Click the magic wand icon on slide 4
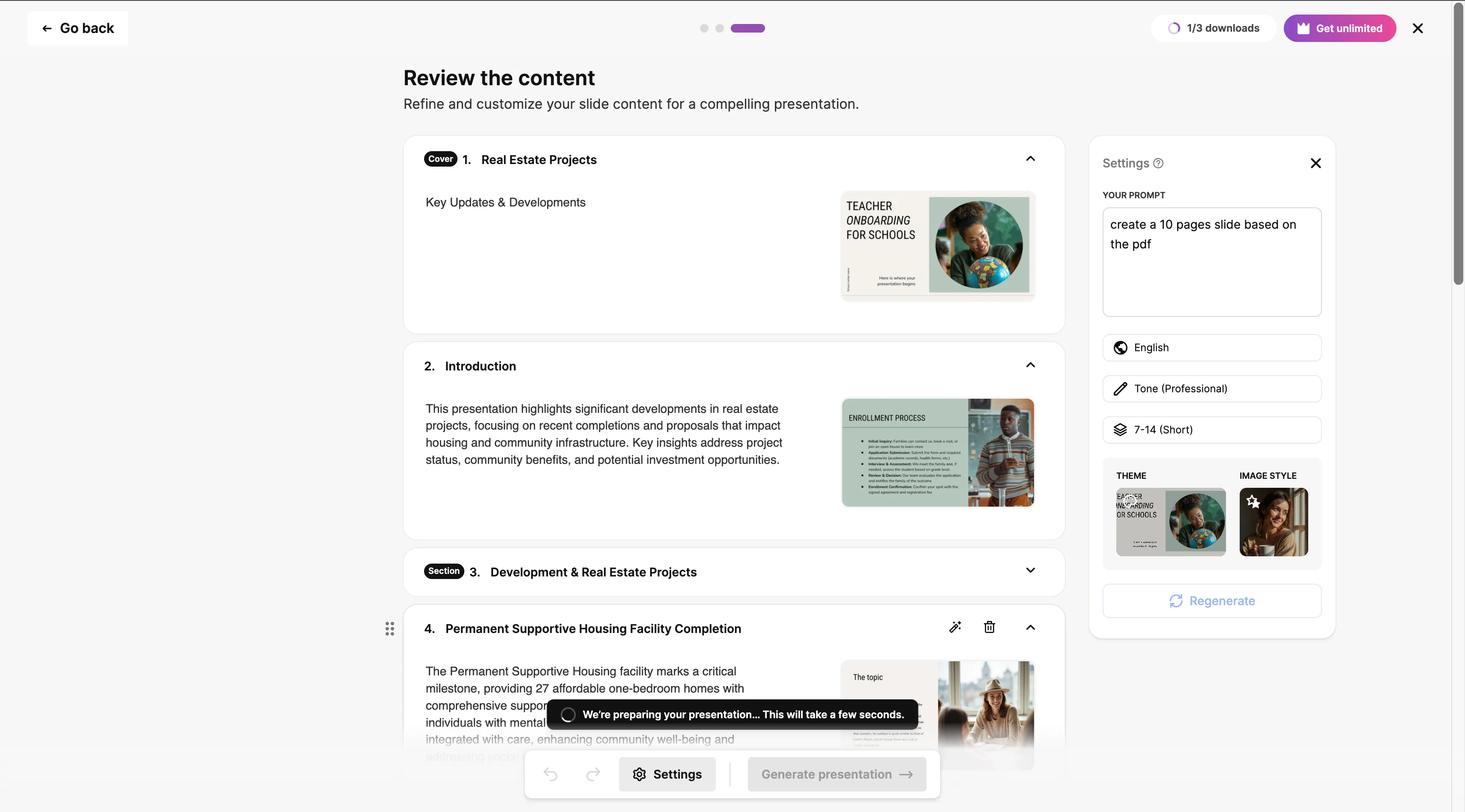The height and width of the screenshot is (812, 1465). [955, 627]
